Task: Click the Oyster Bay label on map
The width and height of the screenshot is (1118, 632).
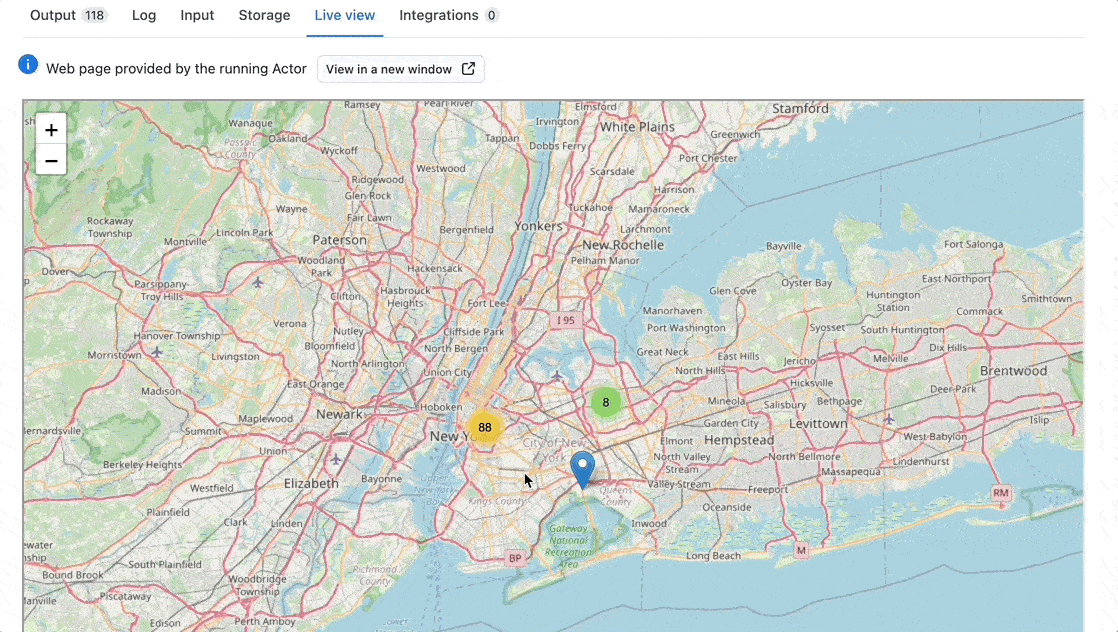Action: click(x=806, y=283)
